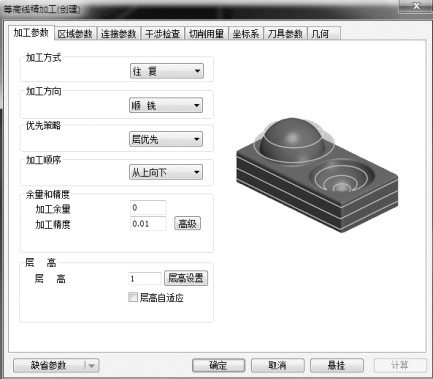Click the 悬挂 button

337,366
